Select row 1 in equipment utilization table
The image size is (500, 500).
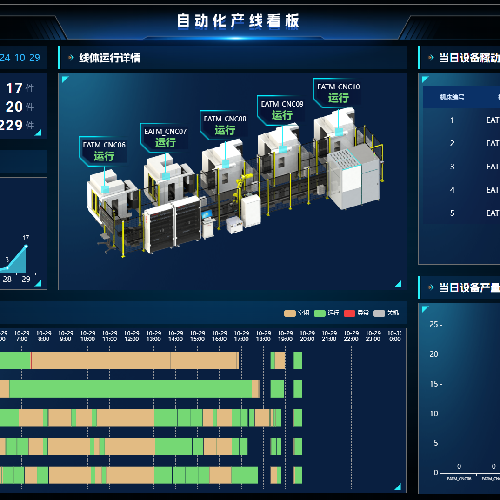pyautogui.click(x=462, y=120)
